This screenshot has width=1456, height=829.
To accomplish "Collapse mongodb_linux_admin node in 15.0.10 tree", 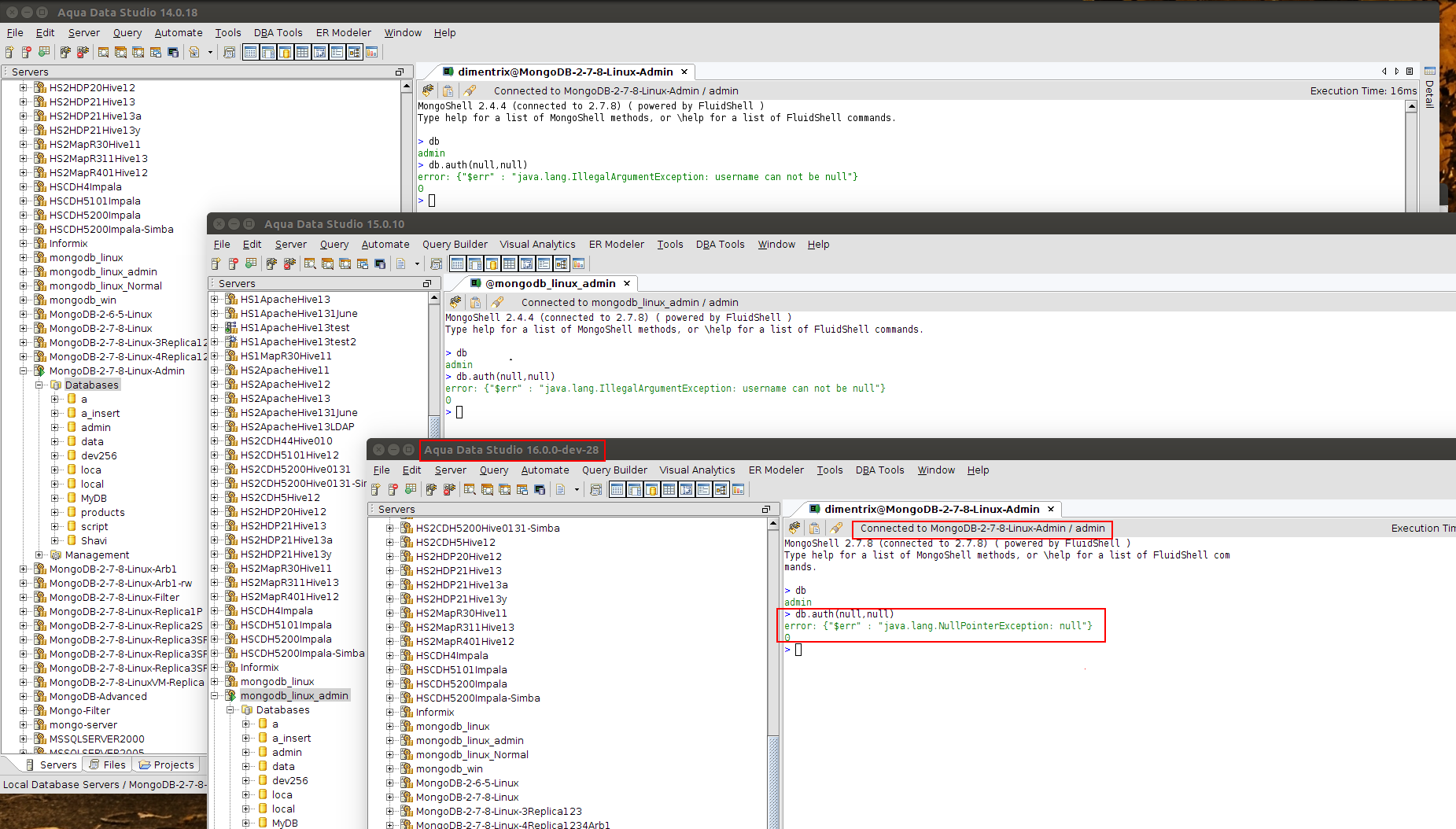I will click(x=215, y=696).
